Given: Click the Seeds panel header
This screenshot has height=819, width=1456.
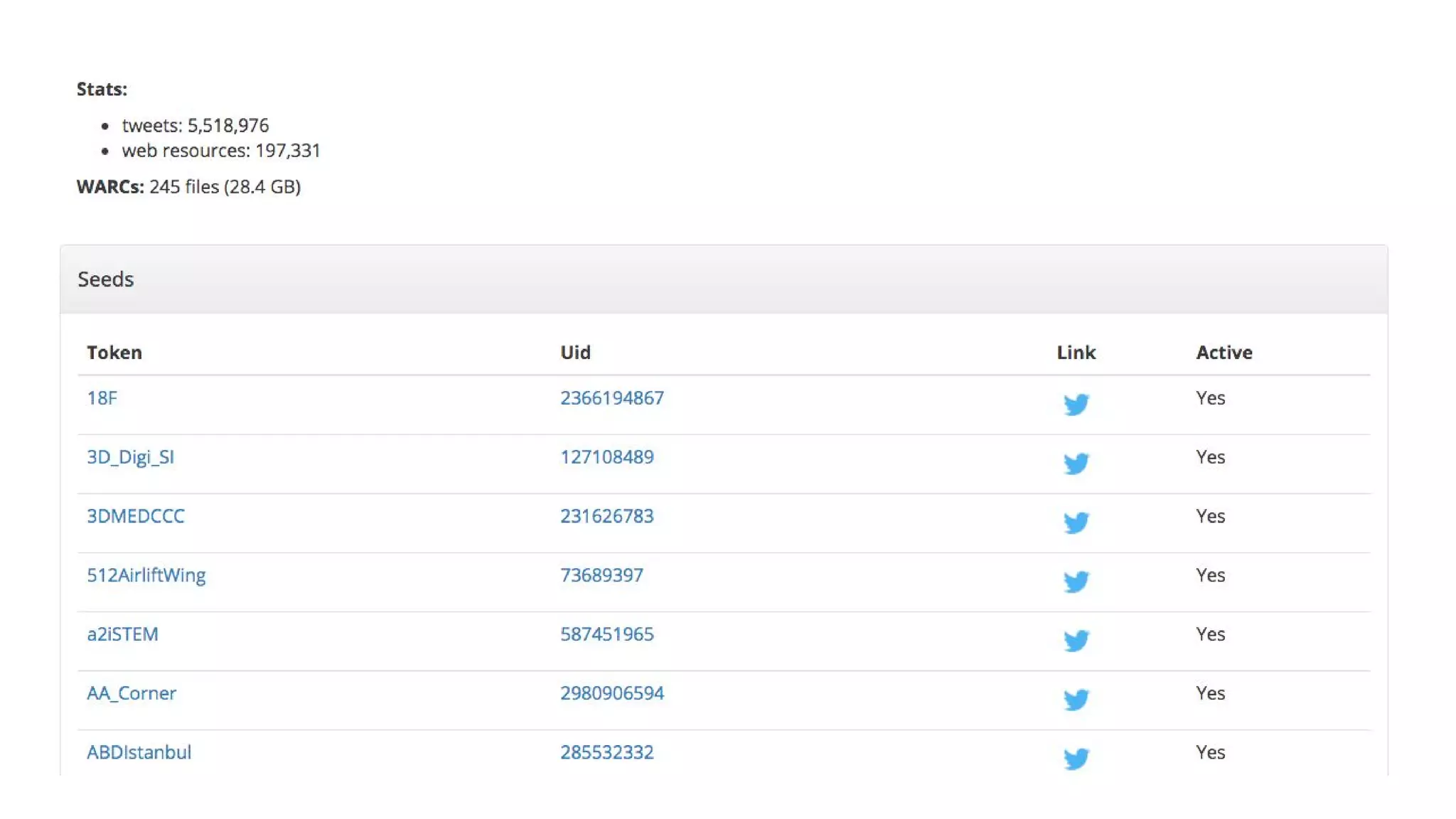Looking at the screenshot, I should (105, 279).
